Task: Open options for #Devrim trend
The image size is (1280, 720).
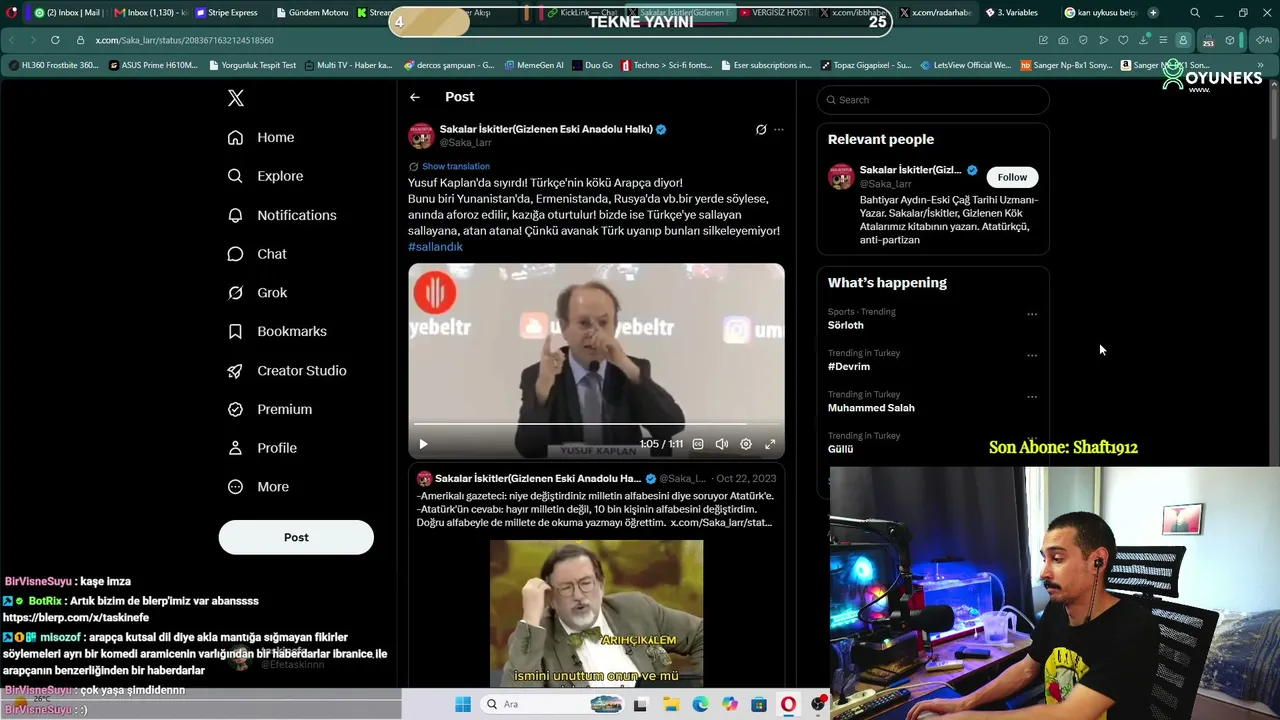Action: click(x=1032, y=355)
